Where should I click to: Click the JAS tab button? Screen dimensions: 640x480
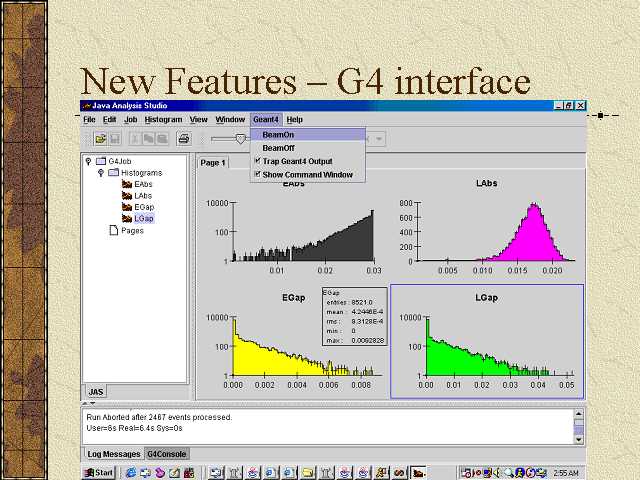pos(96,391)
